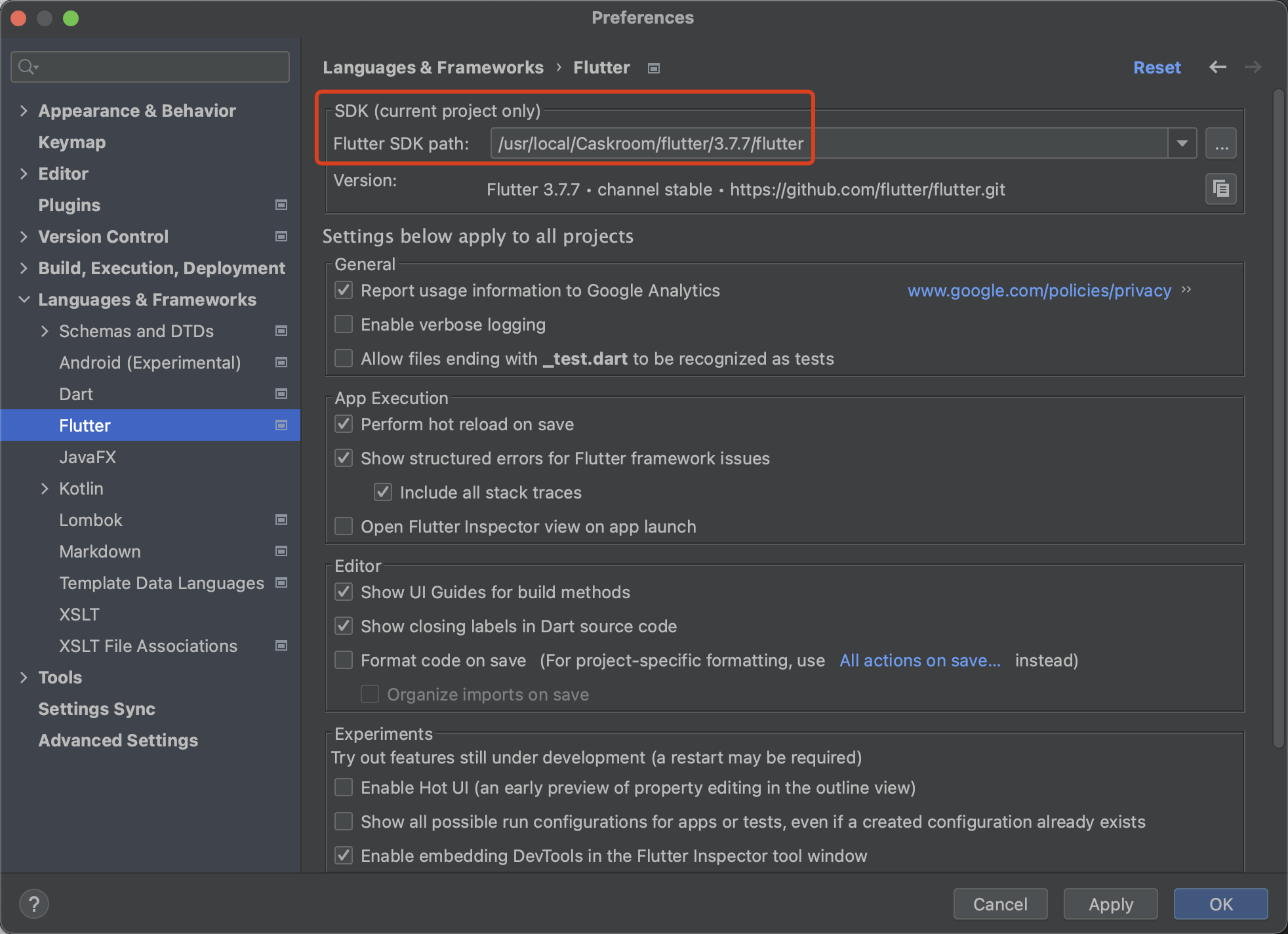
Task: Click project icon beside Lombok
Action: click(x=281, y=520)
